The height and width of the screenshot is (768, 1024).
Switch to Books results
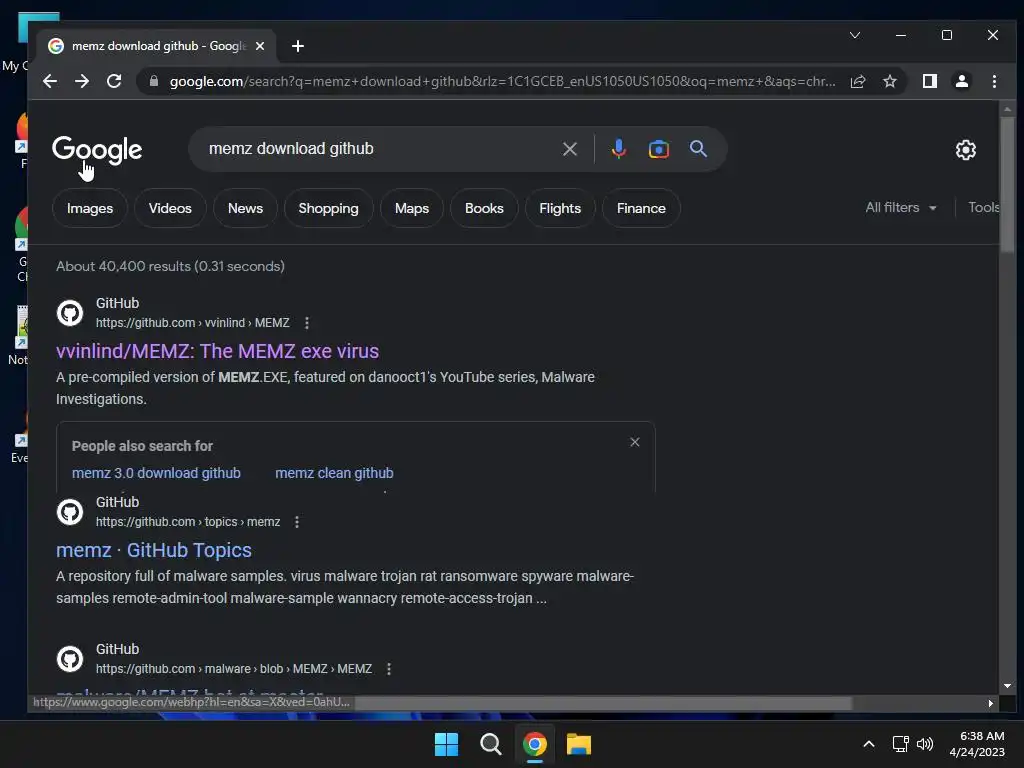484,208
